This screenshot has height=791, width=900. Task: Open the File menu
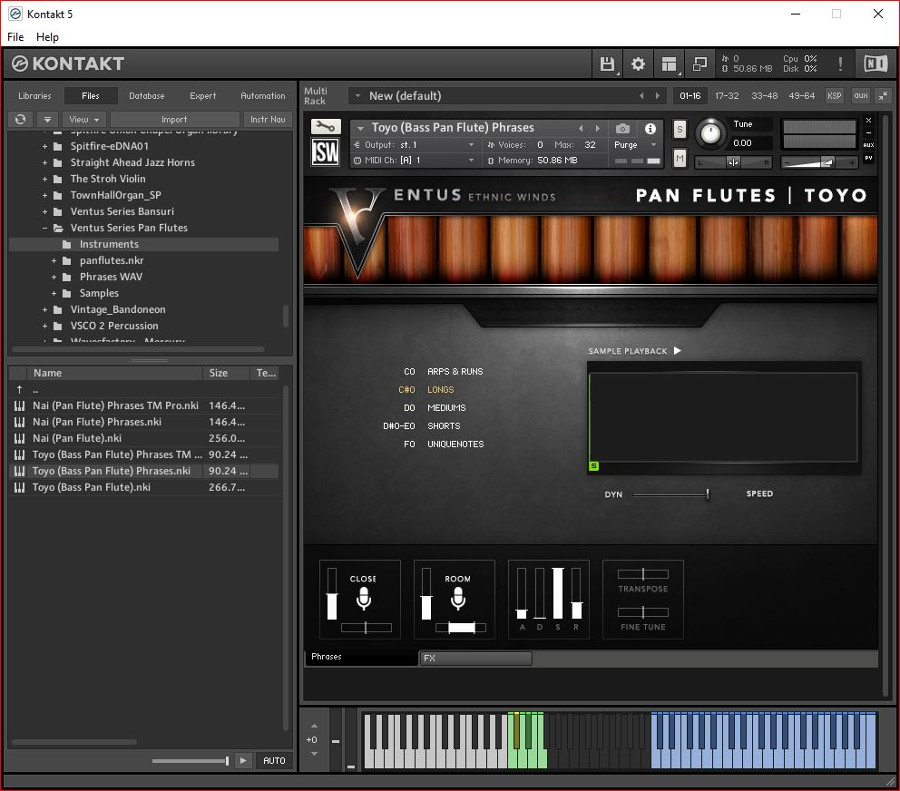(15, 37)
